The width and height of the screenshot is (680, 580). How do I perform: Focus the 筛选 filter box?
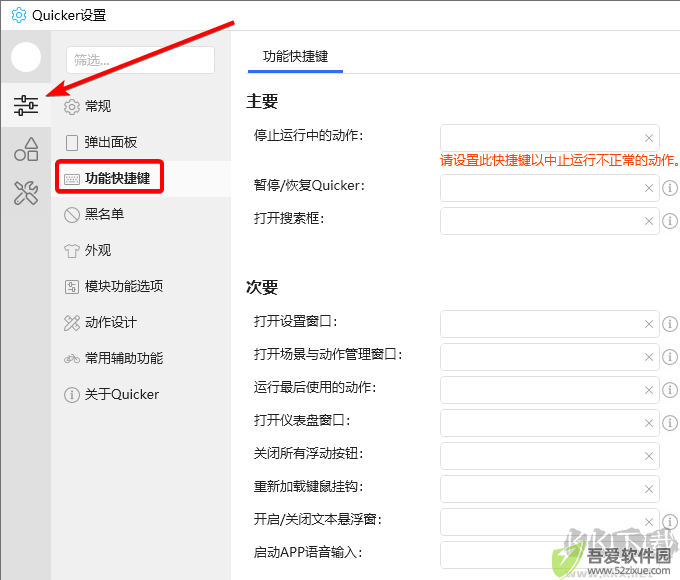(141, 60)
